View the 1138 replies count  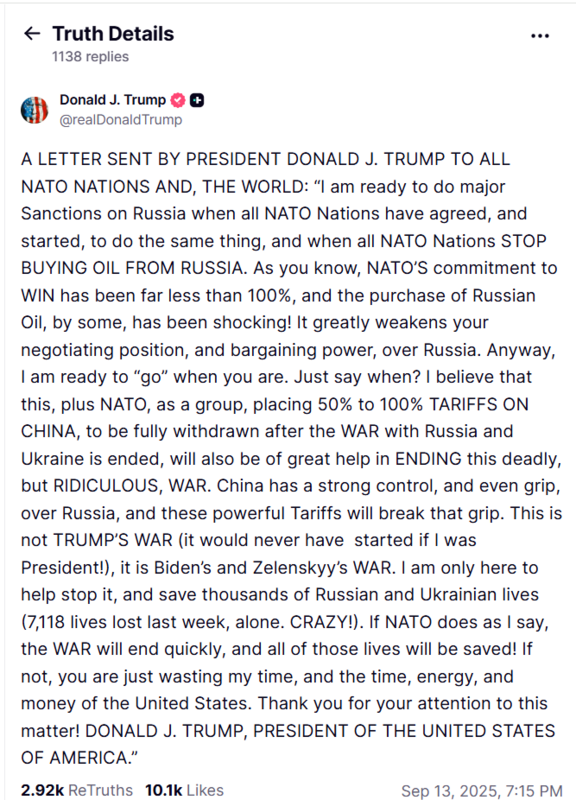(90, 57)
